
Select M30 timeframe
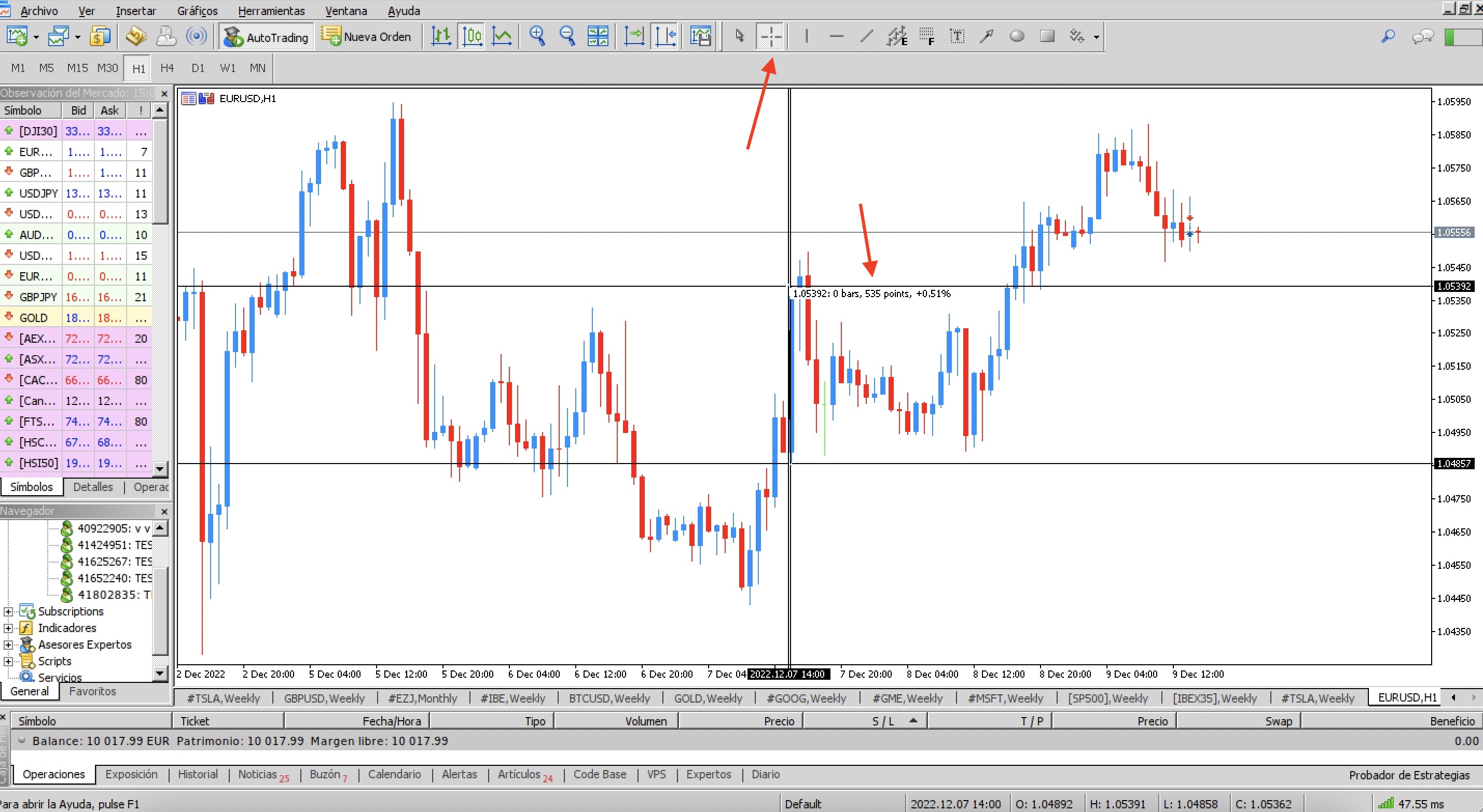click(108, 68)
